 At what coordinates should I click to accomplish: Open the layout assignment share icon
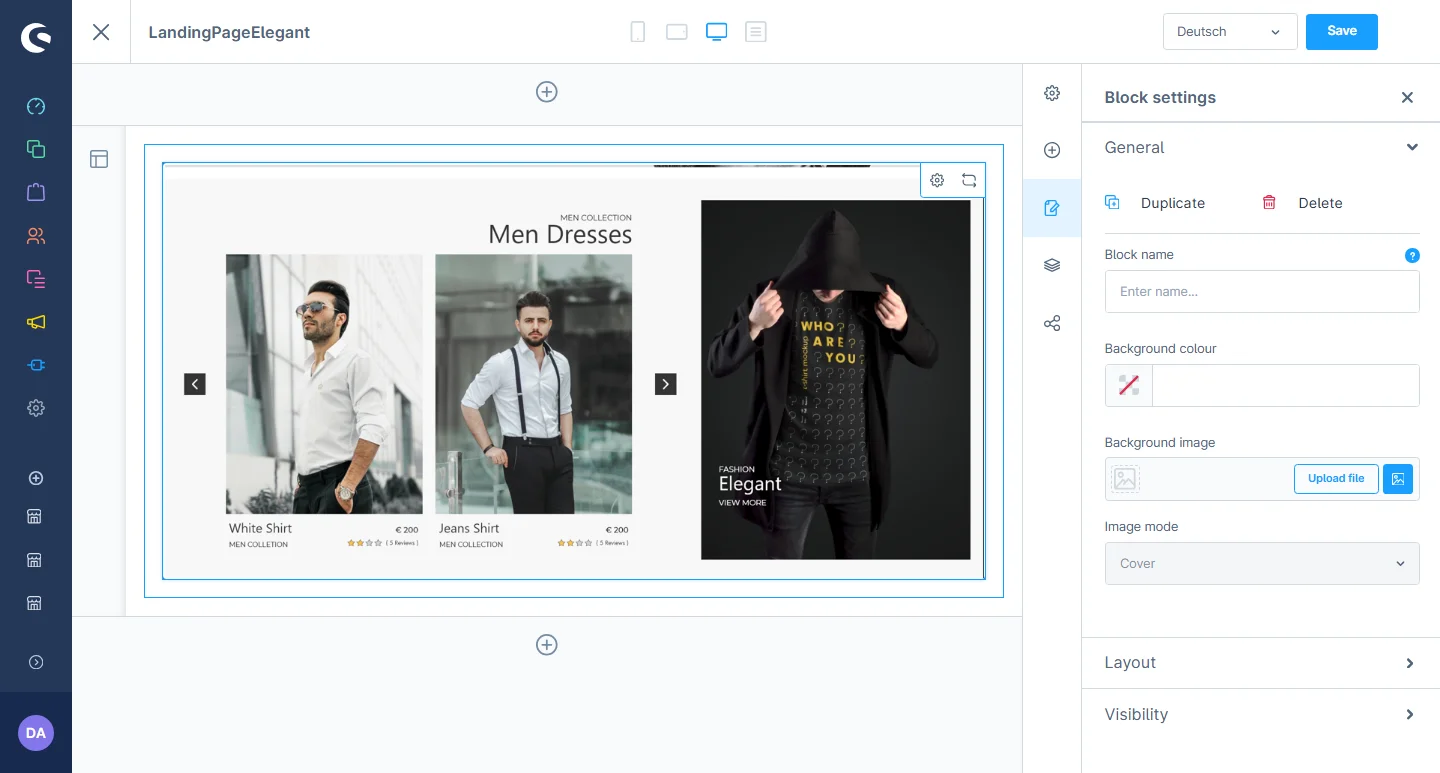click(1052, 323)
